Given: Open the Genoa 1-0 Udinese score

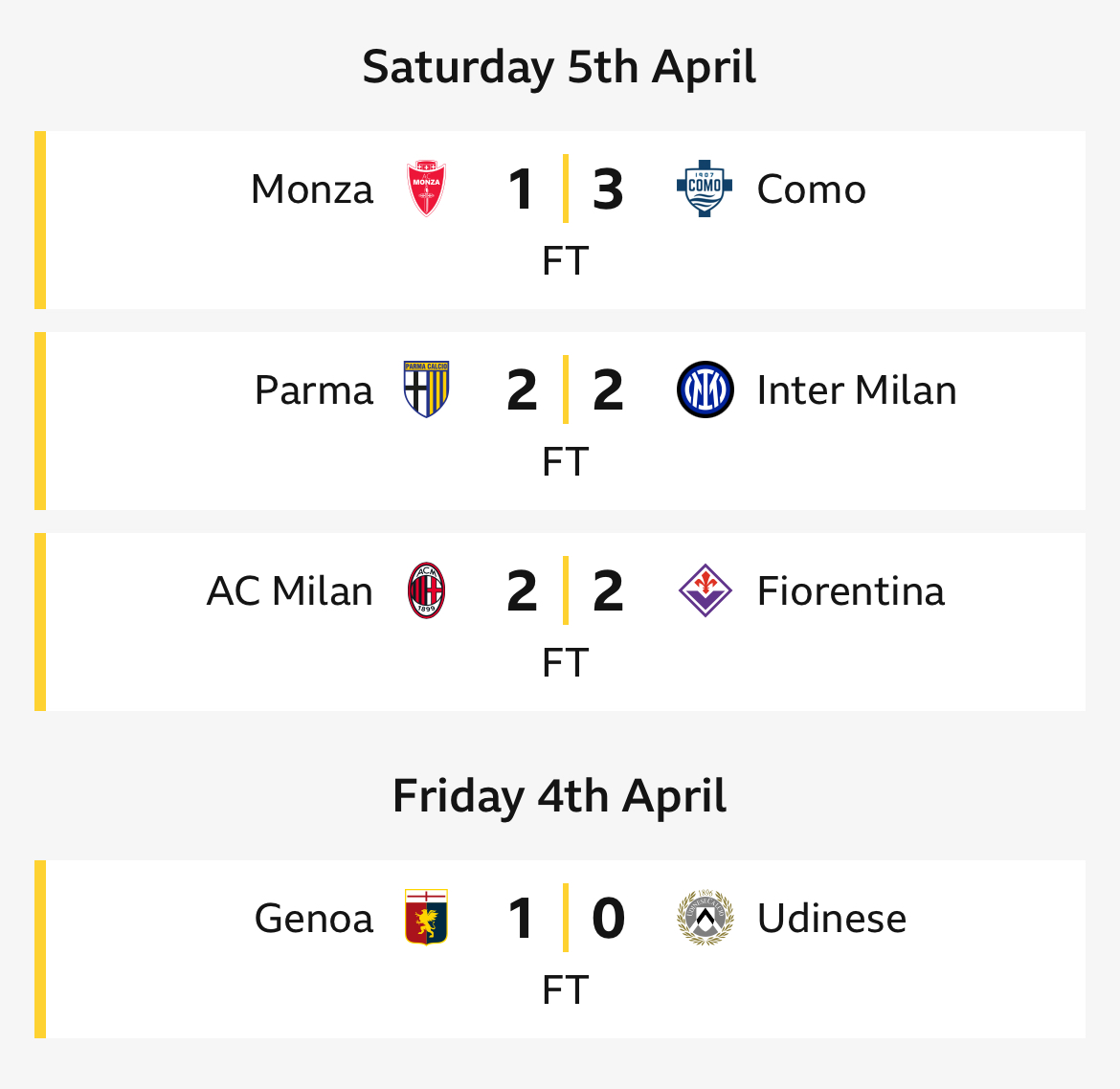Looking at the screenshot, I should tap(565, 919).
